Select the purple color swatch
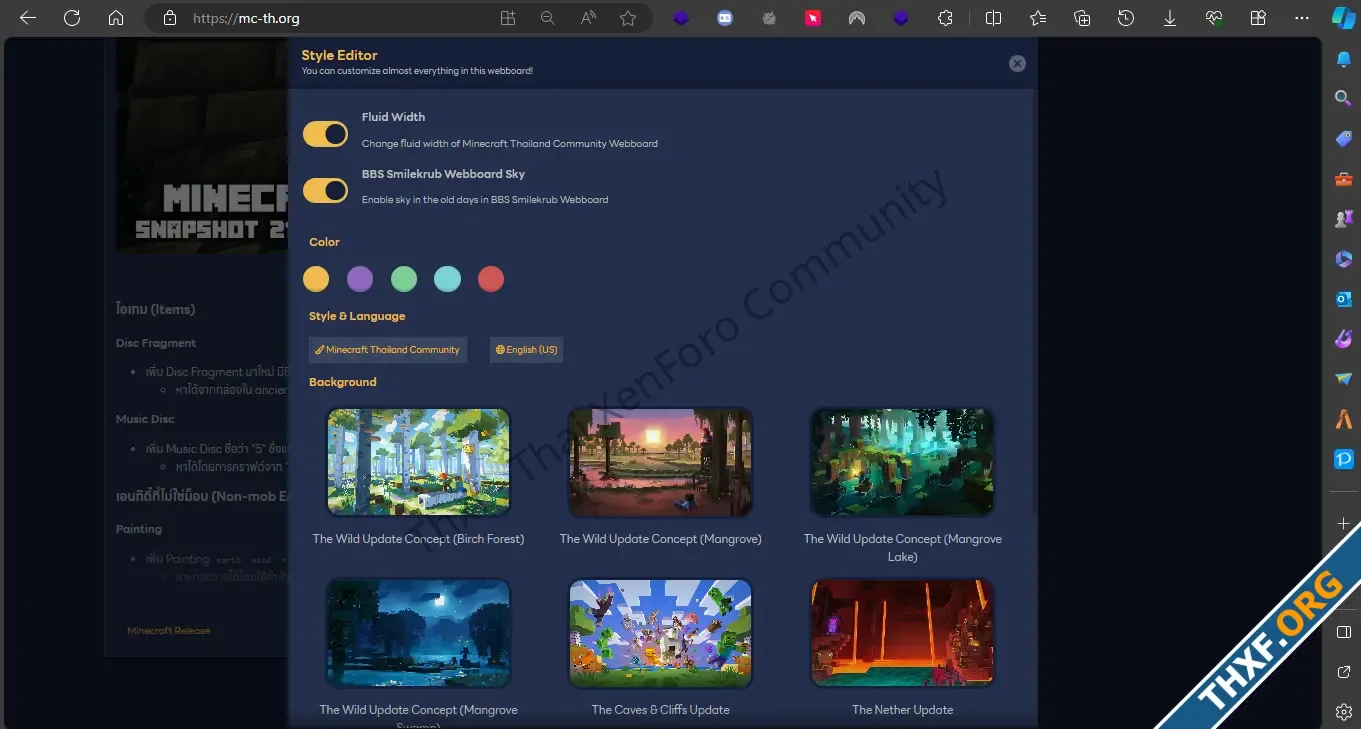Screen dimensions: 1361x729 360,279
